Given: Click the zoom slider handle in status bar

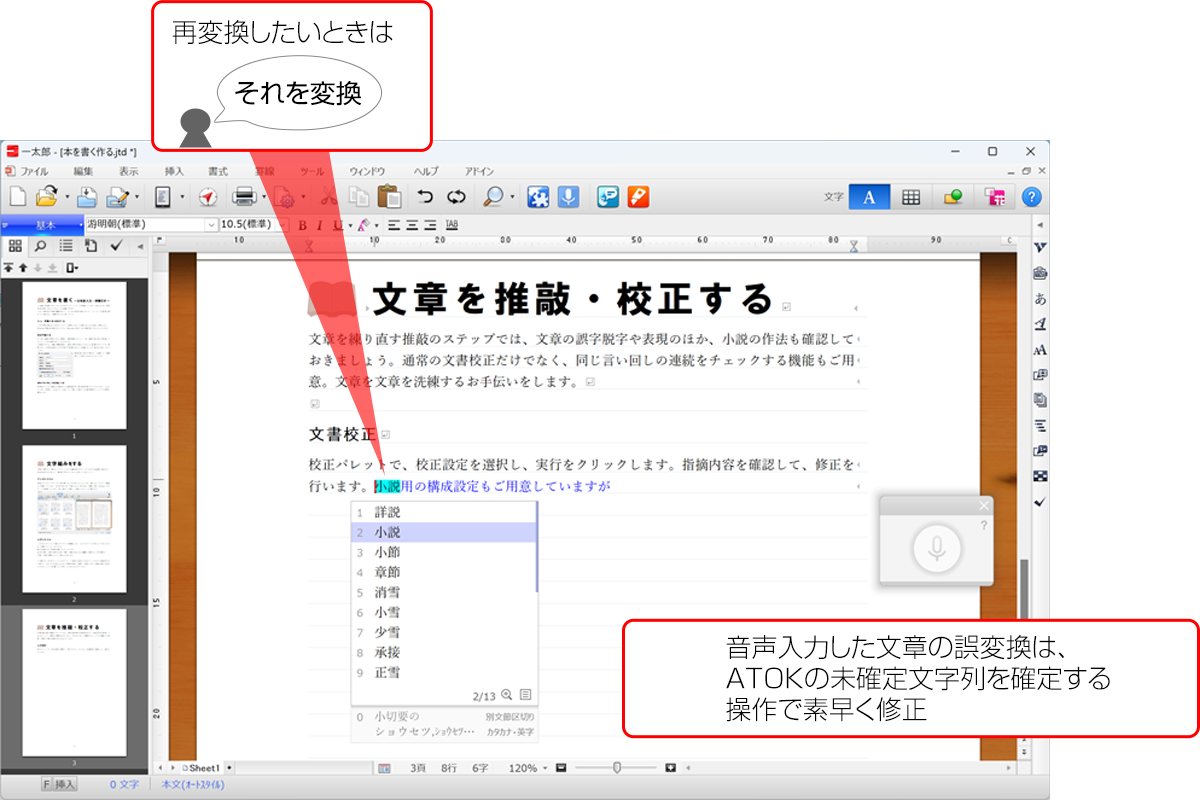Looking at the screenshot, I should pos(617,768).
